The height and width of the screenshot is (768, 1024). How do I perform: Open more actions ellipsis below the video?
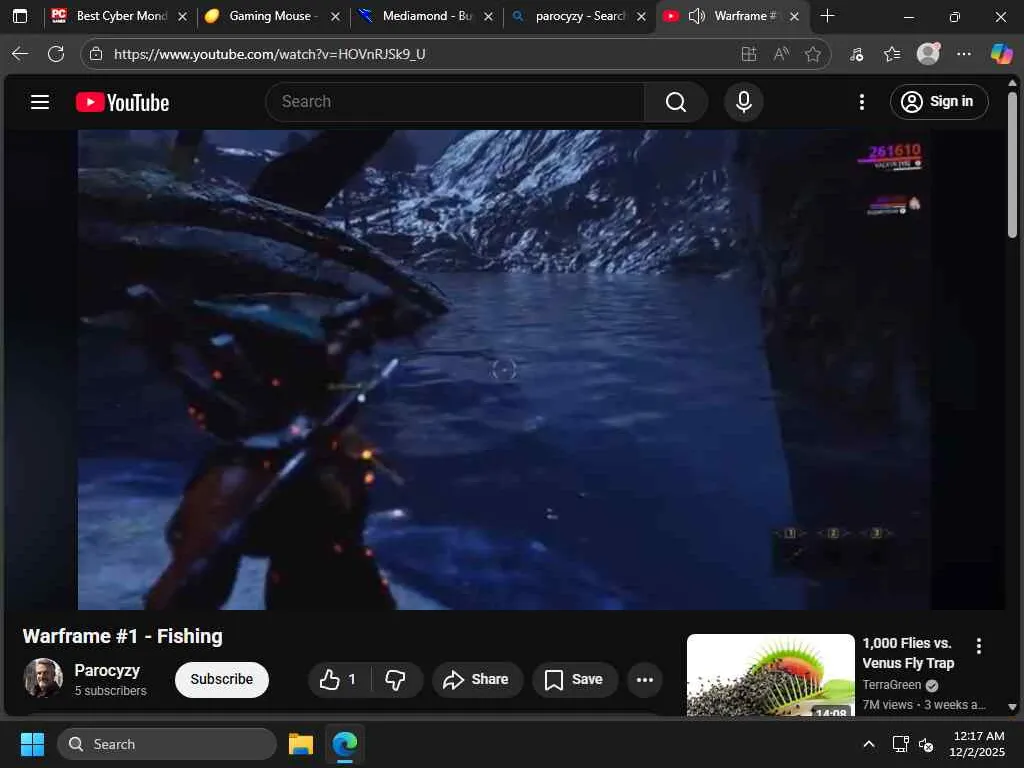point(645,679)
